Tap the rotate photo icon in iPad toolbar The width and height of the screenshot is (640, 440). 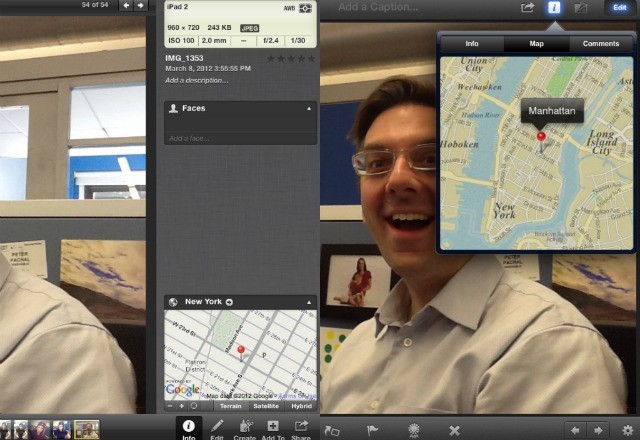point(332,430)
